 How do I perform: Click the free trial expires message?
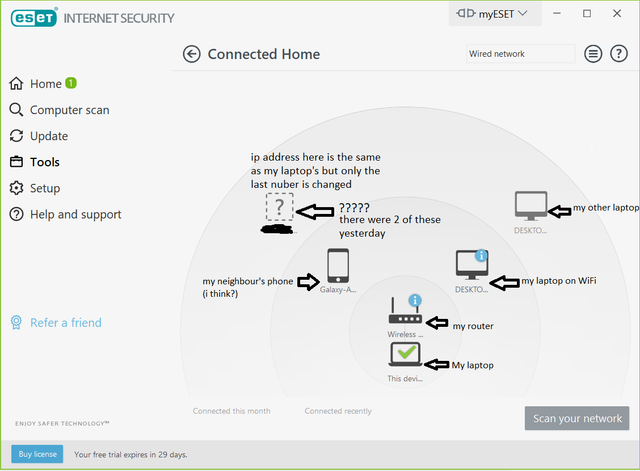pos(131,454)
